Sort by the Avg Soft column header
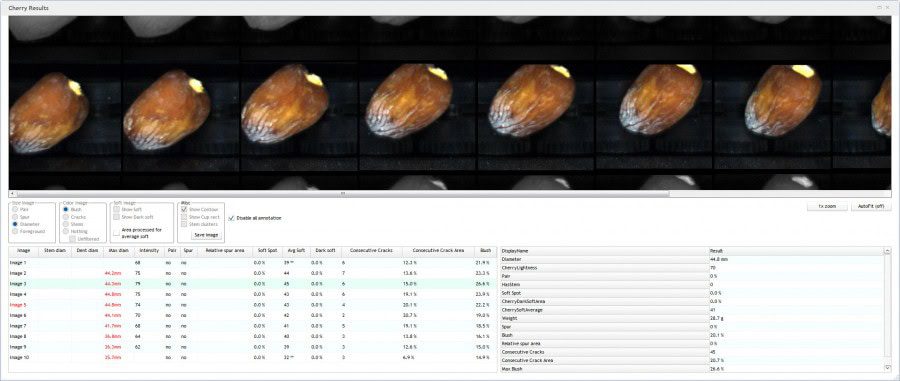Screen dimensions: 900x381 296,251
